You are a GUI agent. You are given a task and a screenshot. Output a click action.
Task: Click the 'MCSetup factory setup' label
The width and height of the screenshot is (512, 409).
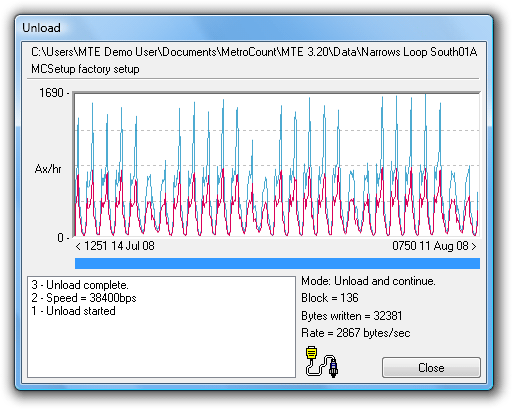(x=85, y=69)
